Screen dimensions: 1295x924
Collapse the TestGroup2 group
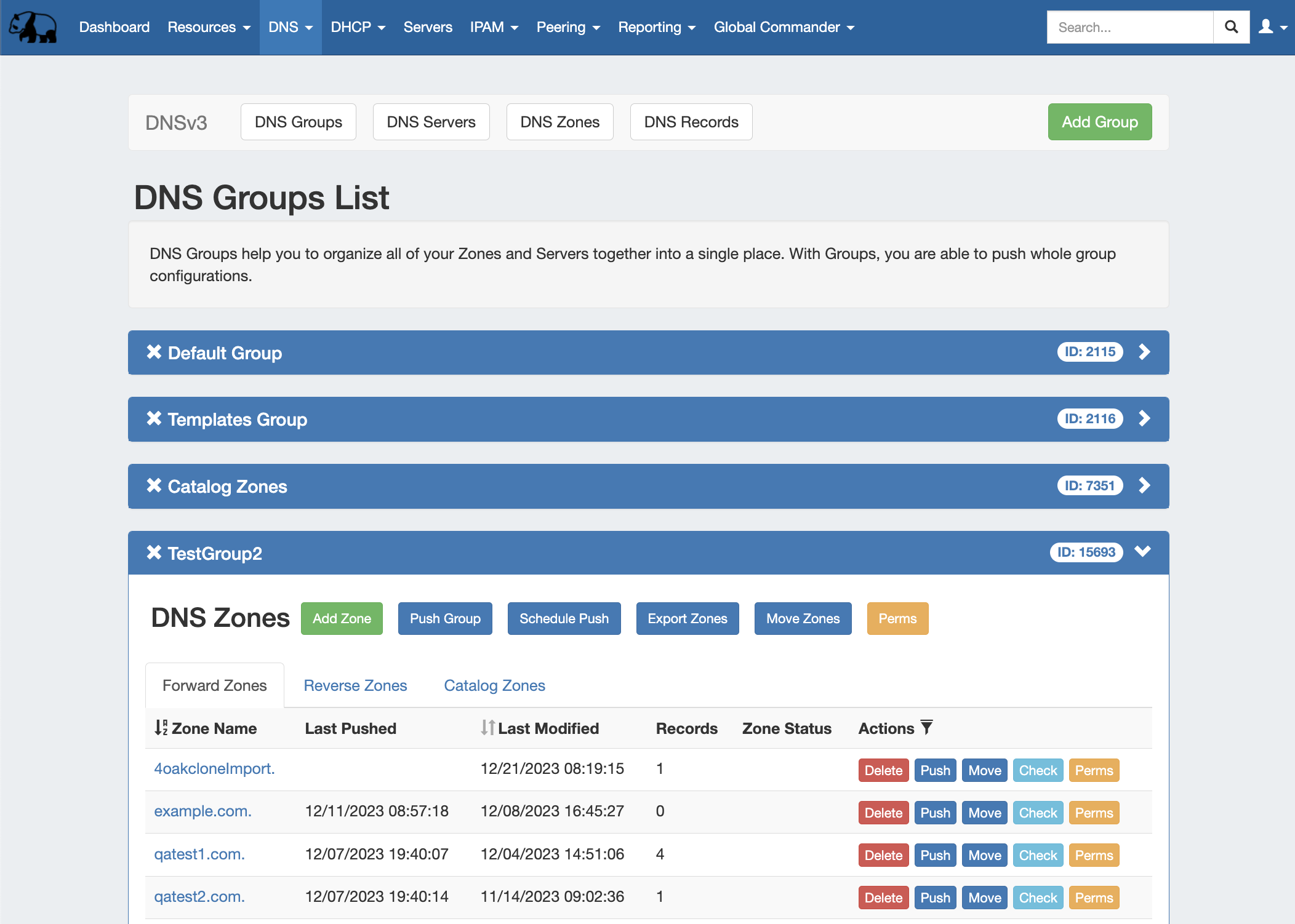point(1143,552)
